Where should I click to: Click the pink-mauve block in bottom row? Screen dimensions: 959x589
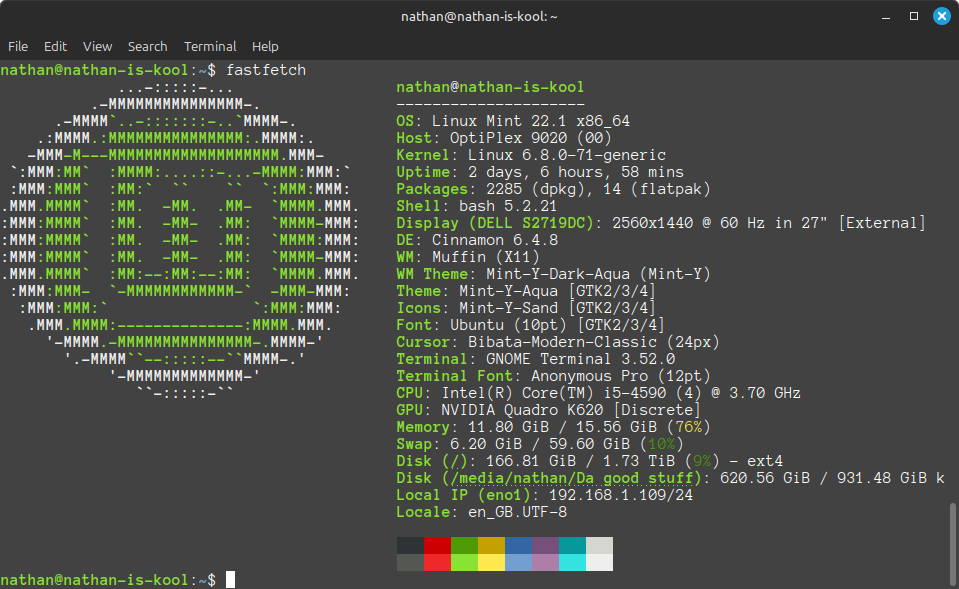546,563
